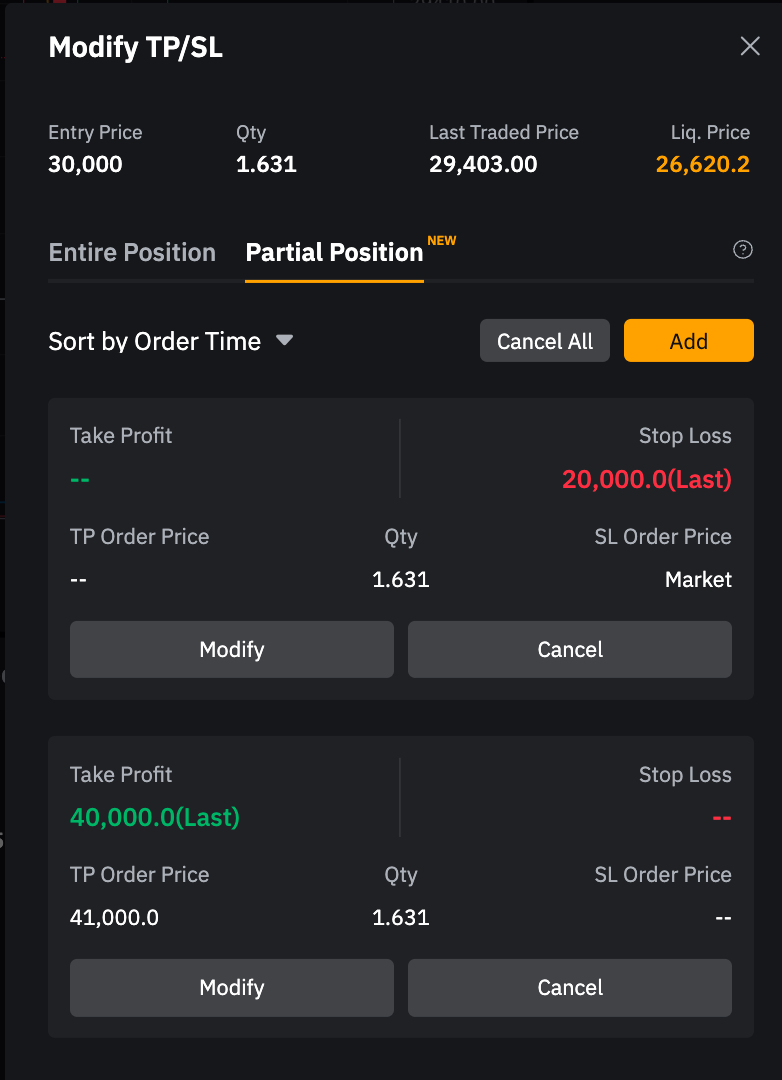Click the orange 26,620.2 liquidation price
The width and height of the screenshot is (782, 1080).
[x=702, y=164]
